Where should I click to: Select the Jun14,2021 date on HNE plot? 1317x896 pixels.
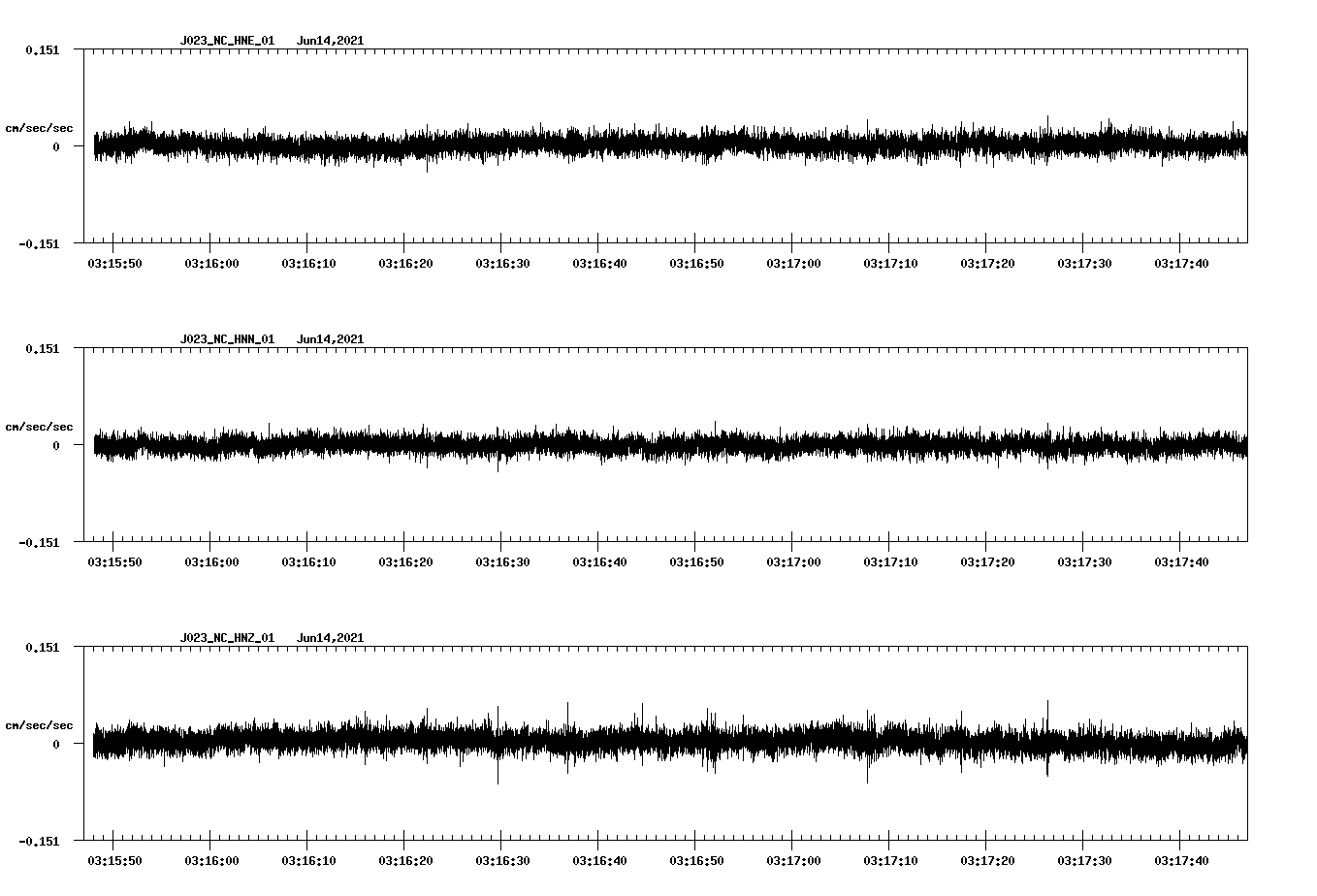pyautogui.click(x=330, y=41)
